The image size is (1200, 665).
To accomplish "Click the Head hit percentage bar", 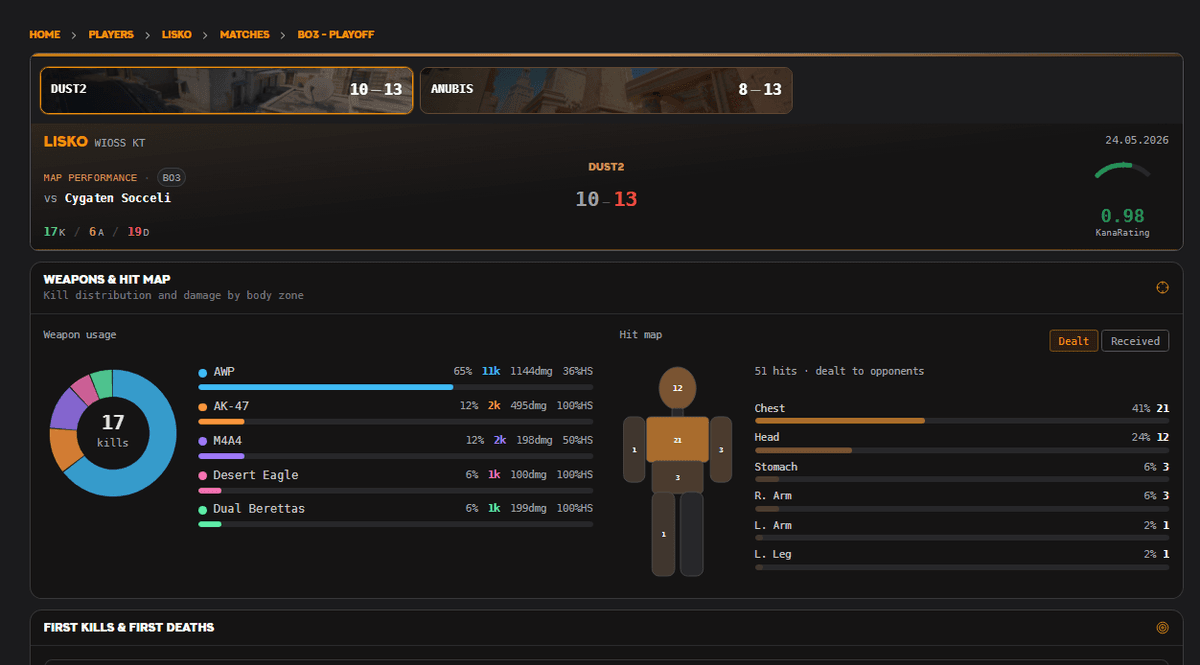I will click(x=962, y=450).
